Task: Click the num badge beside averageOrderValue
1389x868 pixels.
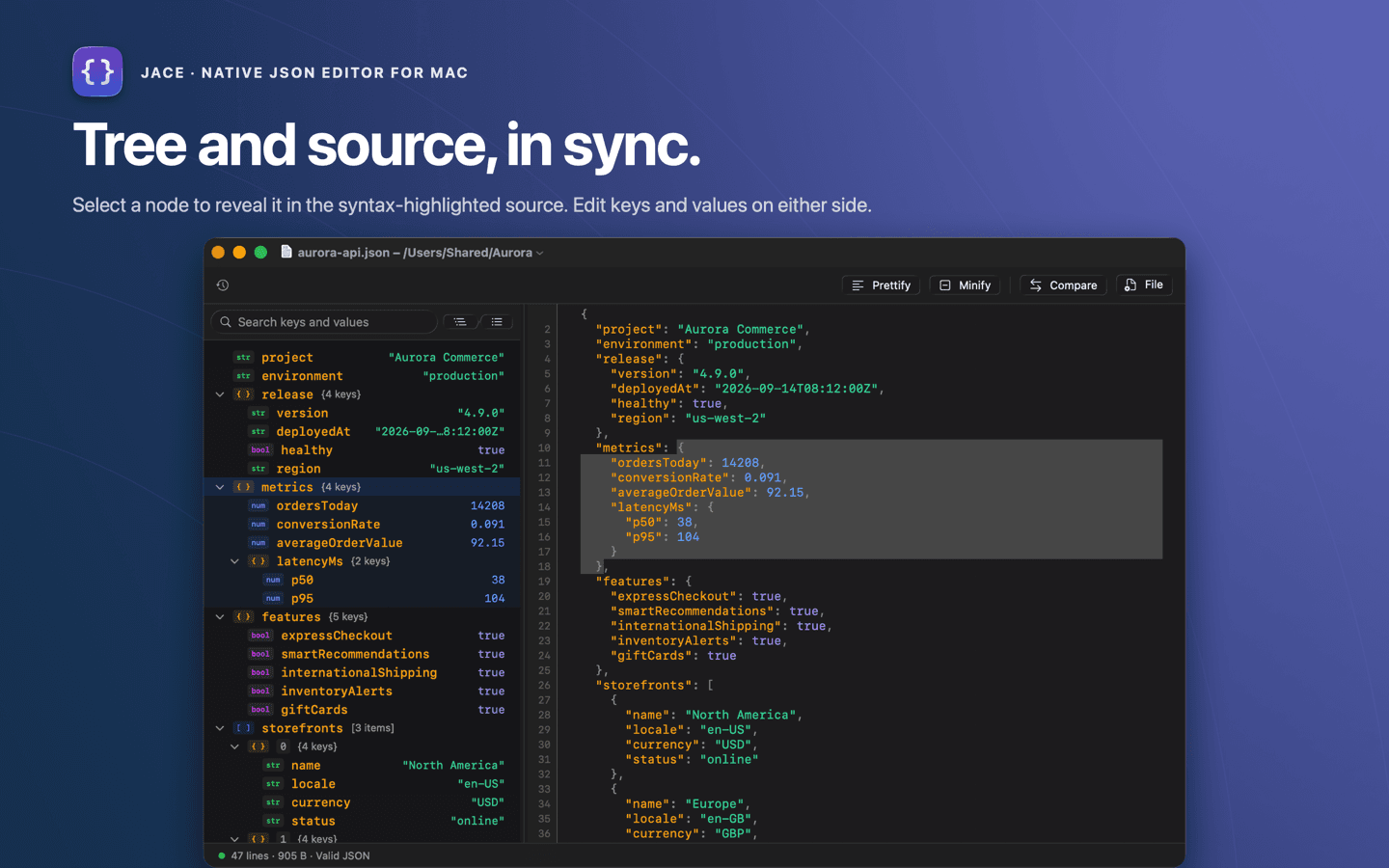Action: coord(259,543)
